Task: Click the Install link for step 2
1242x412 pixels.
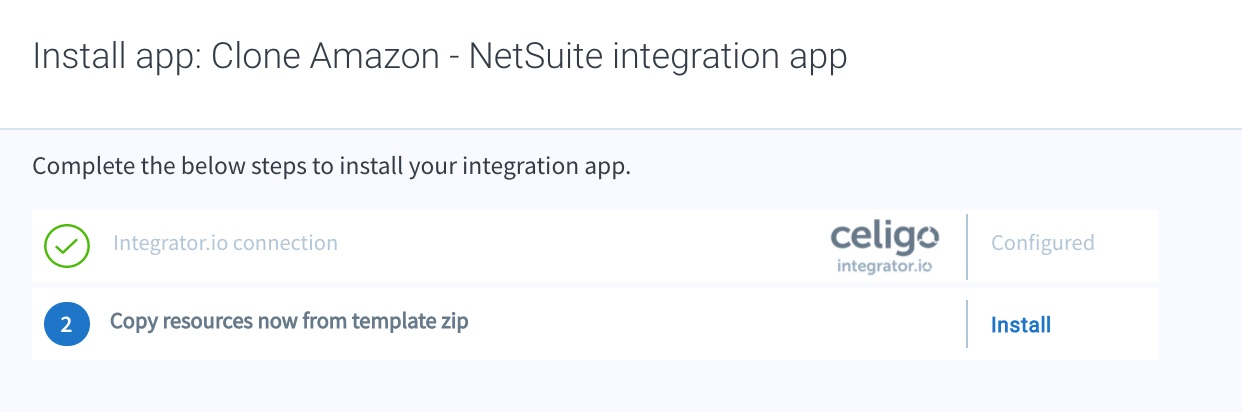Action: pos(1020,325)
